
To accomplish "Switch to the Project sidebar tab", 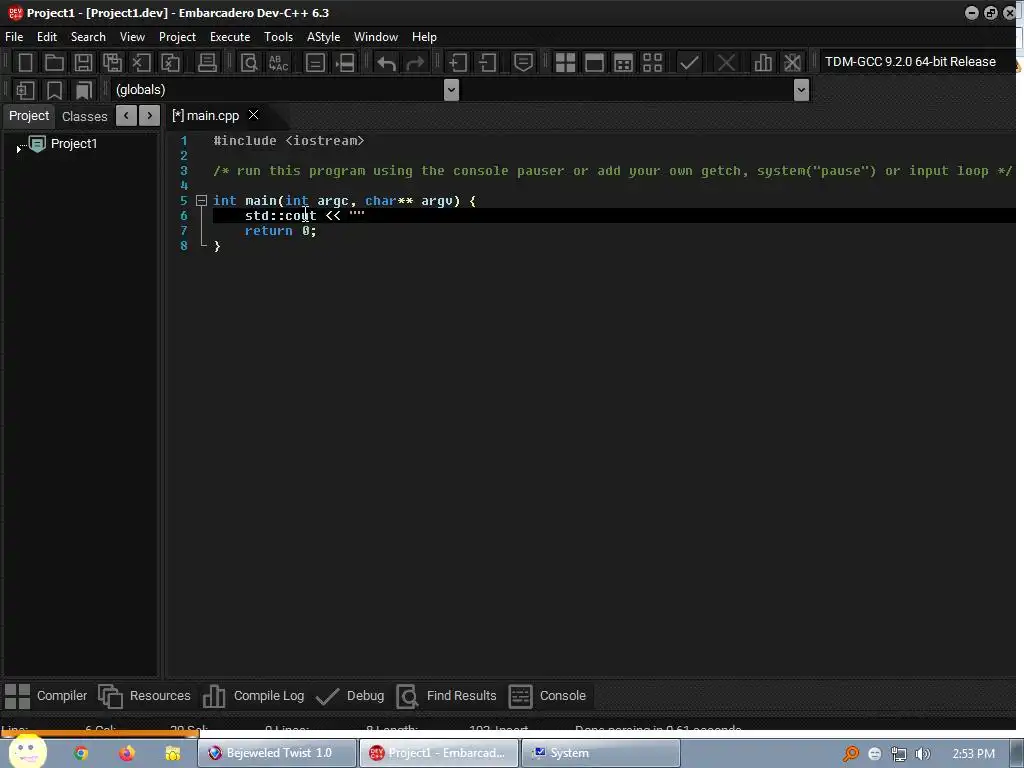I will point(29,116).
